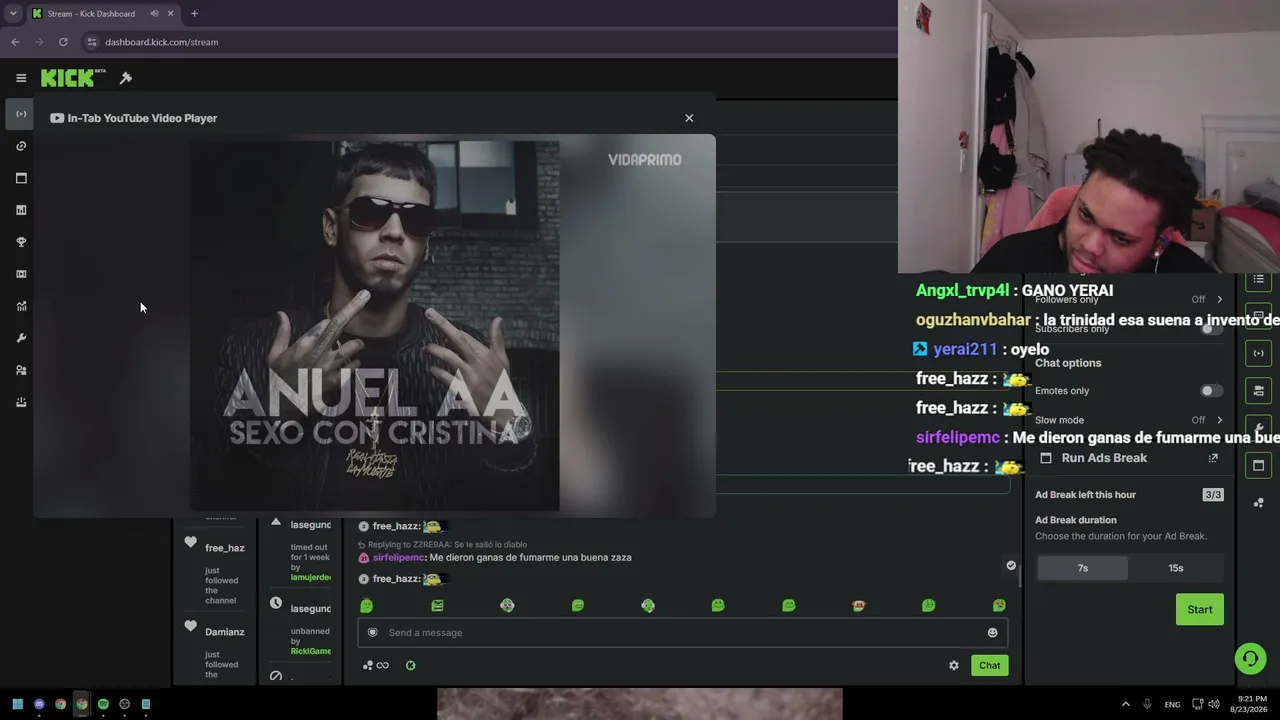The width and height of the screenshot is (1280, 720).
Task: Click the chat scroll-to-bottom check icon
Action: click(x=1011, y=566)
